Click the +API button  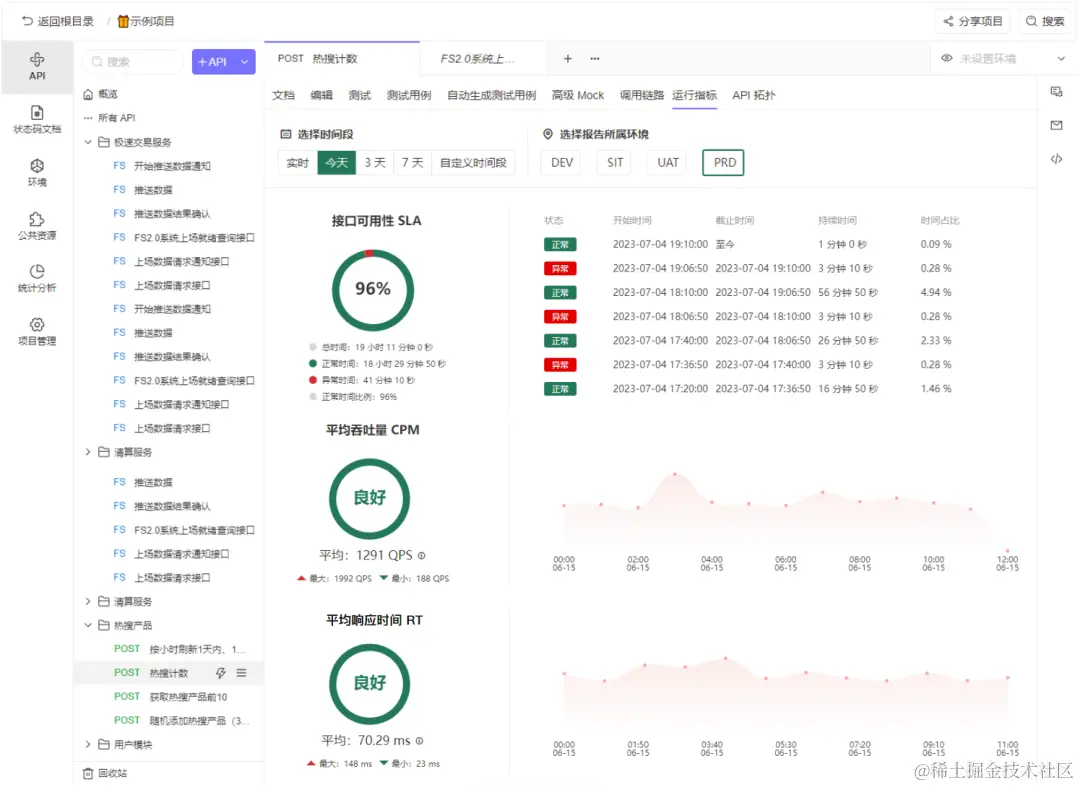[x=213, y=61]
